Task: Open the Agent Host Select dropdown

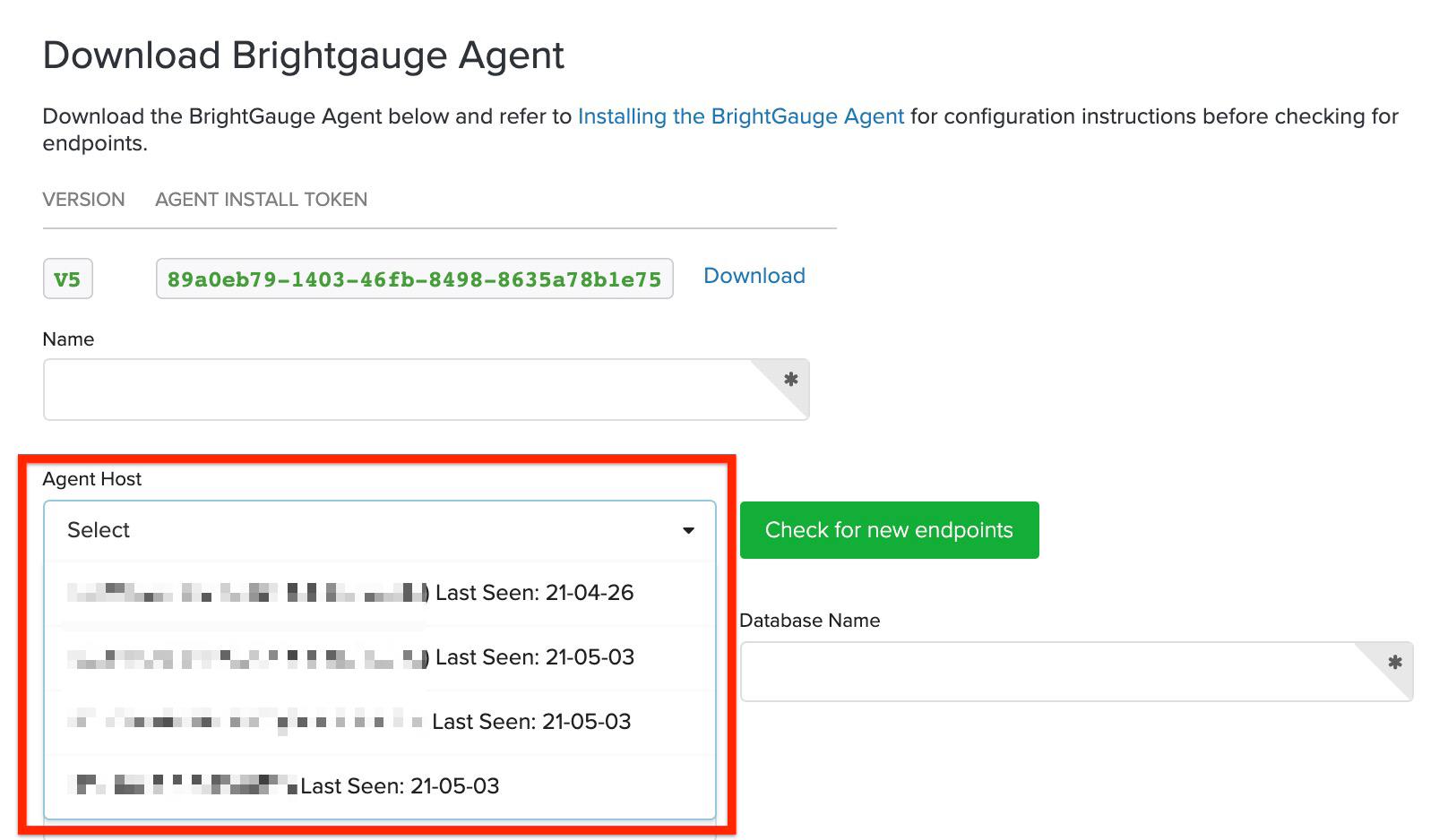Action: (x=380, y=530)
